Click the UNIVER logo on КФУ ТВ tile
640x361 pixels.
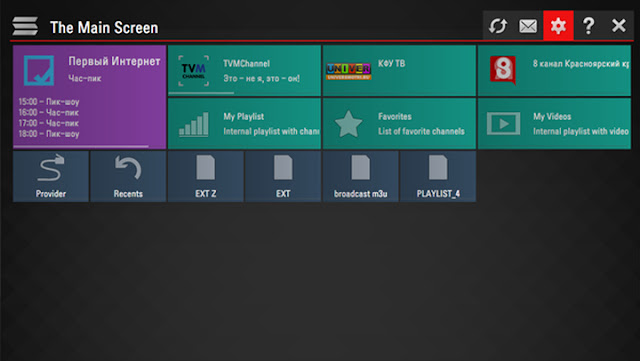349,71
